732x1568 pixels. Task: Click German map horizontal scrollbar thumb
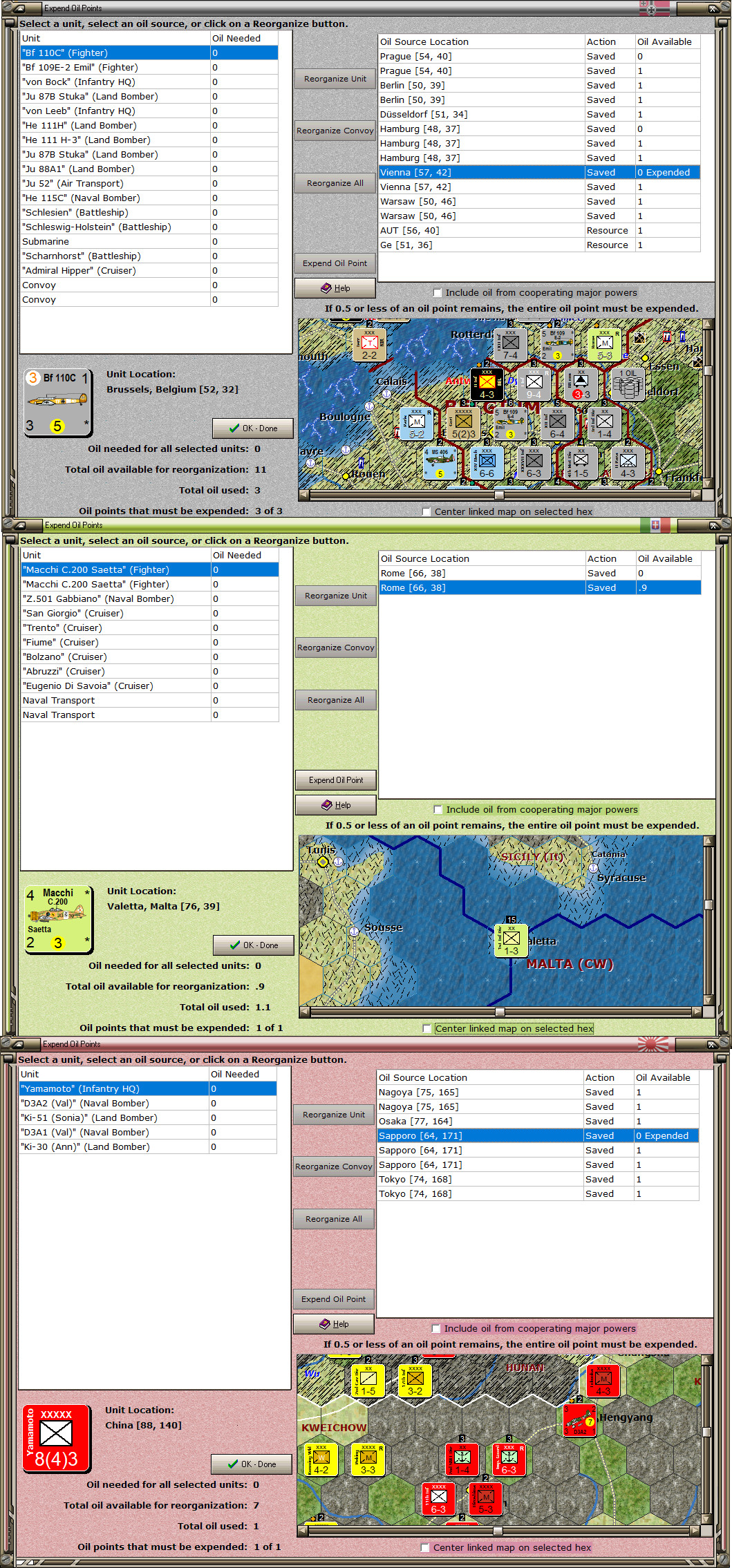pyautogui.click(x=499, y=495)
